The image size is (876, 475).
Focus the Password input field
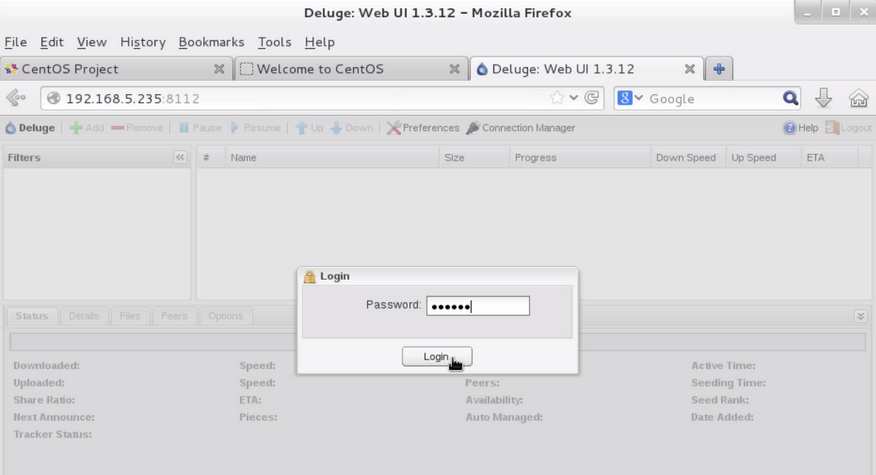point(478,306)
